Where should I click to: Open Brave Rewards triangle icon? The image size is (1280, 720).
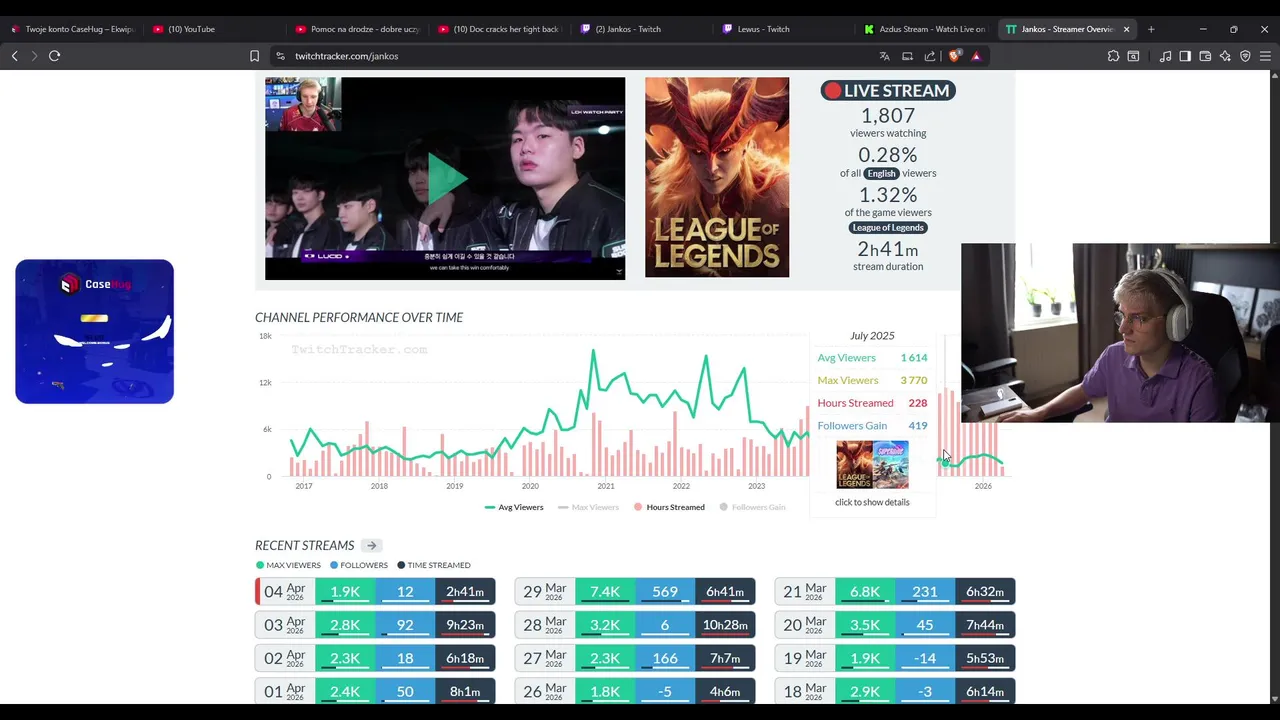coord(976,56)
